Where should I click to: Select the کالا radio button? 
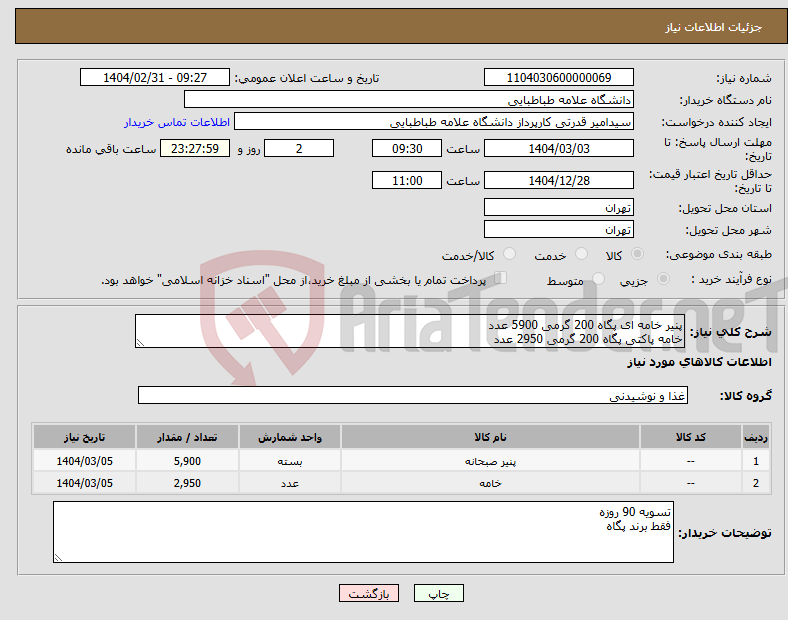pos(637,254)
